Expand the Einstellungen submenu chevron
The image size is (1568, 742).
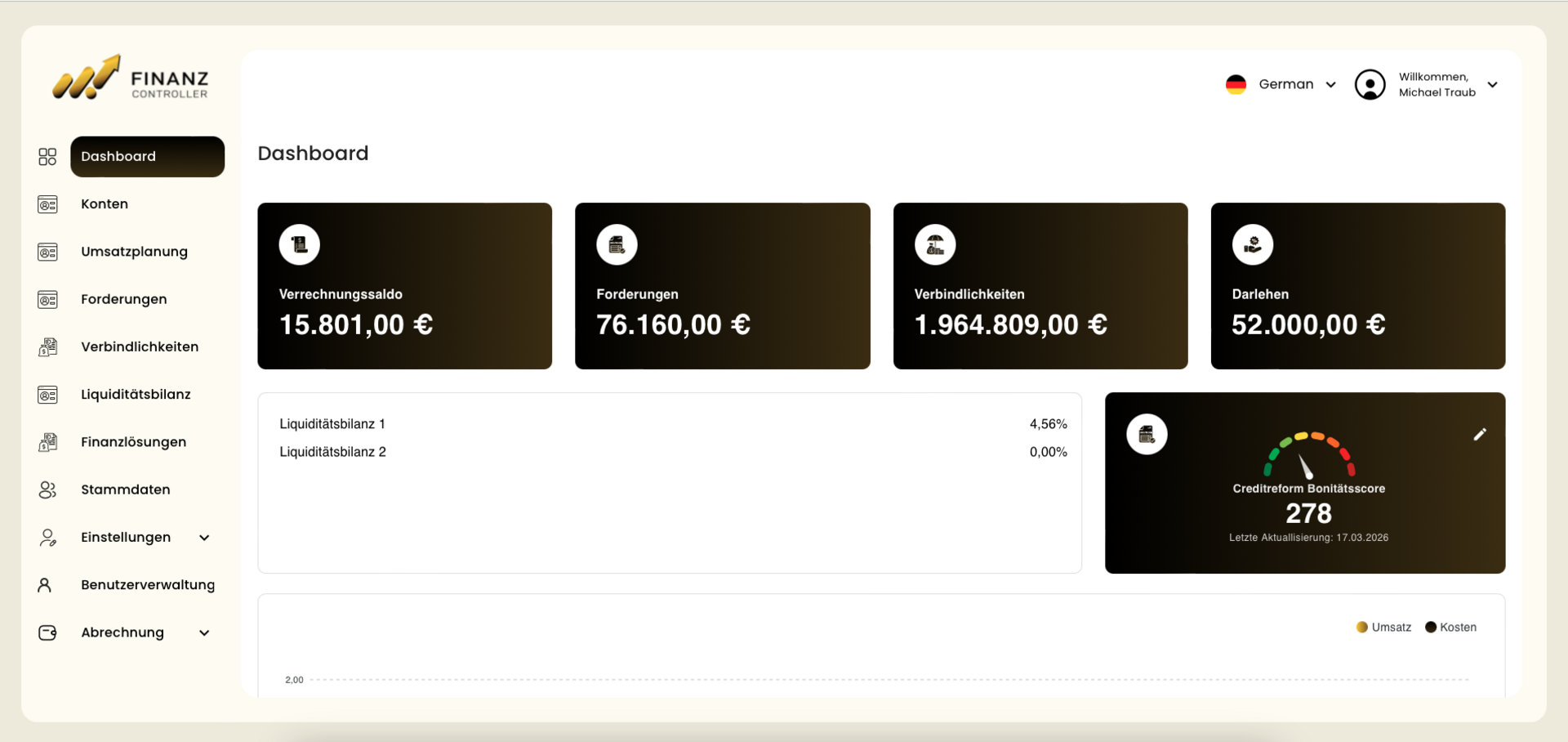[x=204, y=538]
